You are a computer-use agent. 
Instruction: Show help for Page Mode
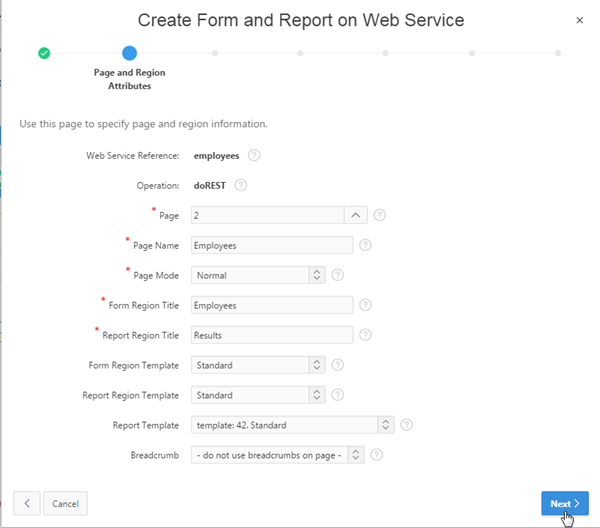coord(337,275)
